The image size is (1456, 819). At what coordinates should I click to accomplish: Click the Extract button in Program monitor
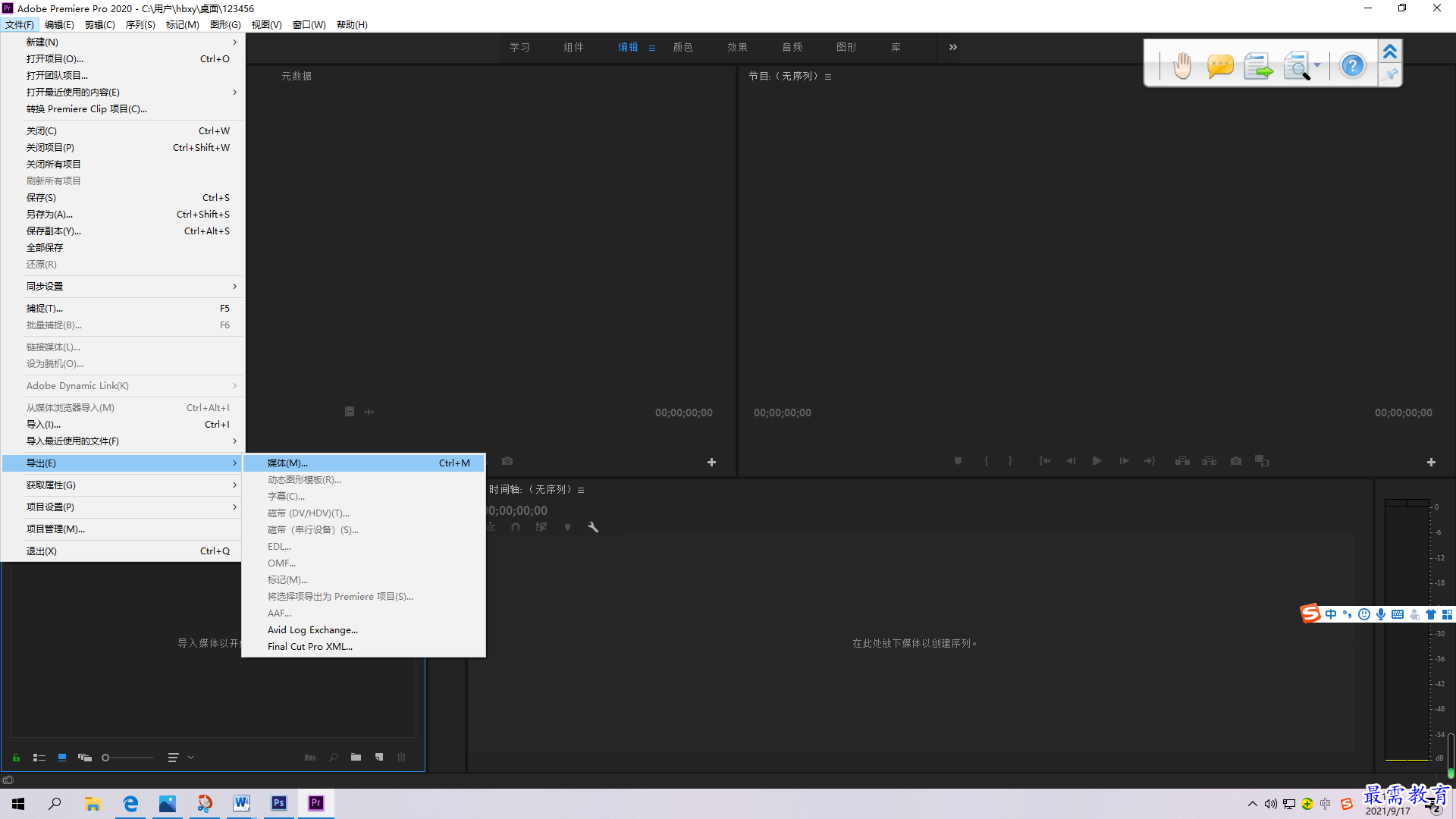(1210, 461)
